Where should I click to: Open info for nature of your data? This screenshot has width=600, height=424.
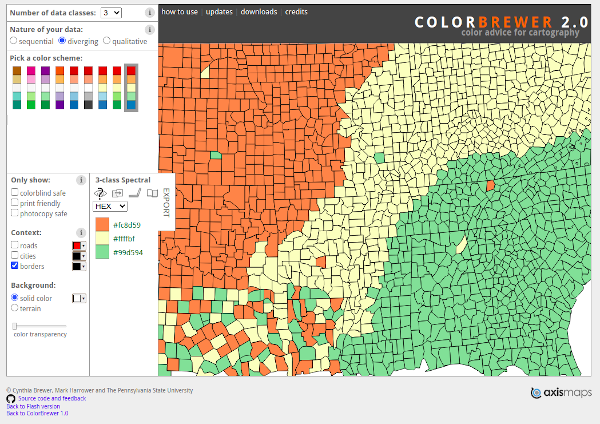(x=150, y=29)
